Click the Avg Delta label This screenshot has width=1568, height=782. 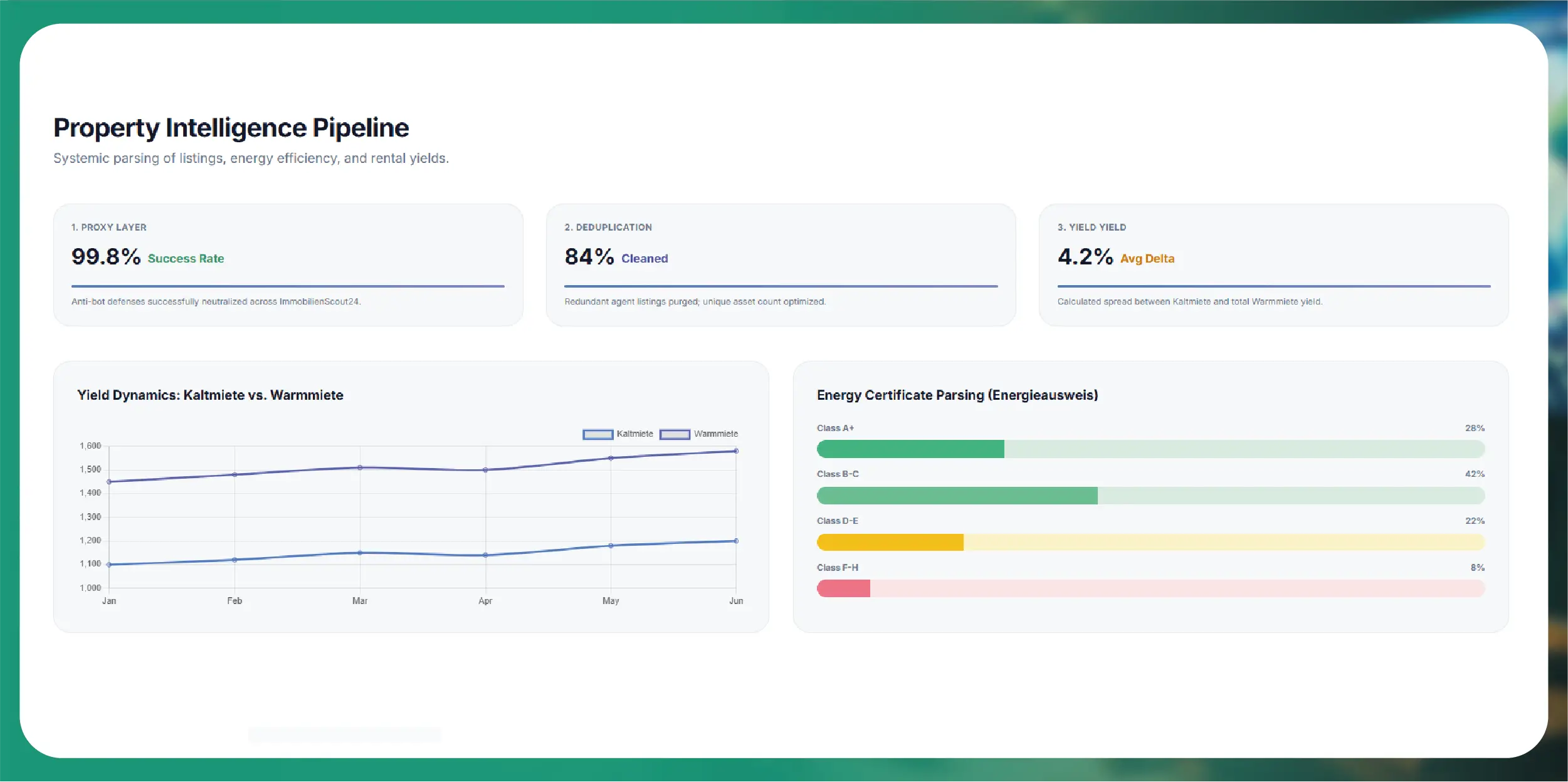point(1147,259)
